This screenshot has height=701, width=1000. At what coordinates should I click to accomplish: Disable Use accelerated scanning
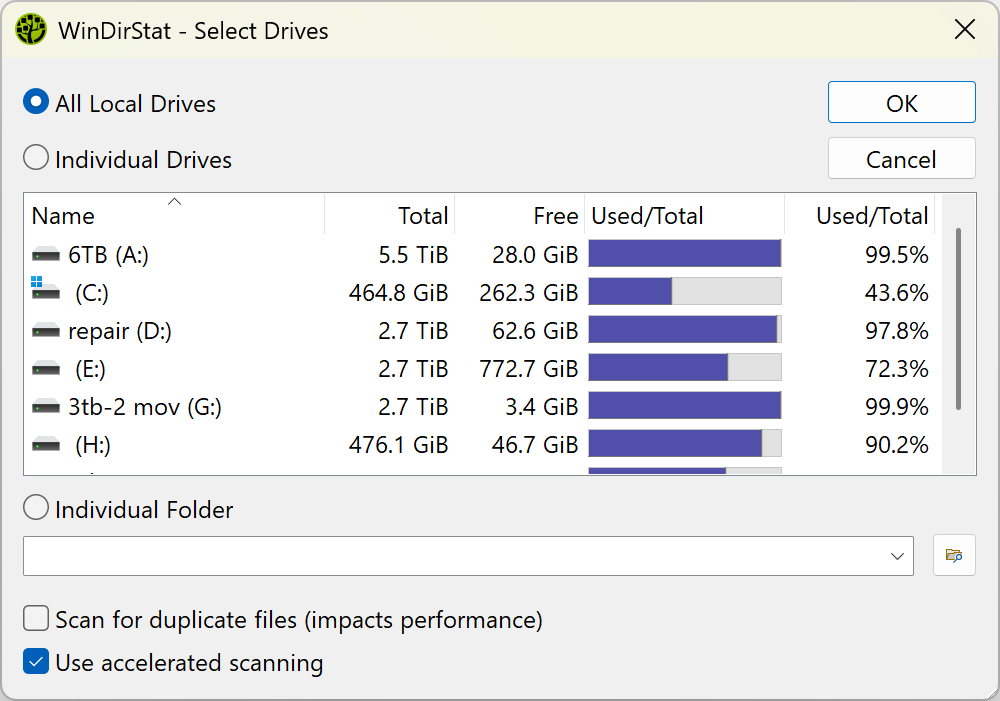pyautogui.click(x=36, y=662)
